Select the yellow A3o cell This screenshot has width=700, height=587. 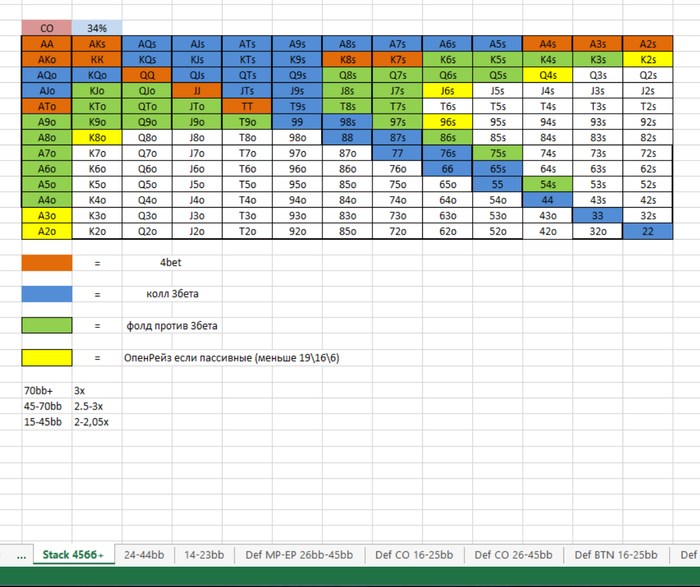[47, 216]
